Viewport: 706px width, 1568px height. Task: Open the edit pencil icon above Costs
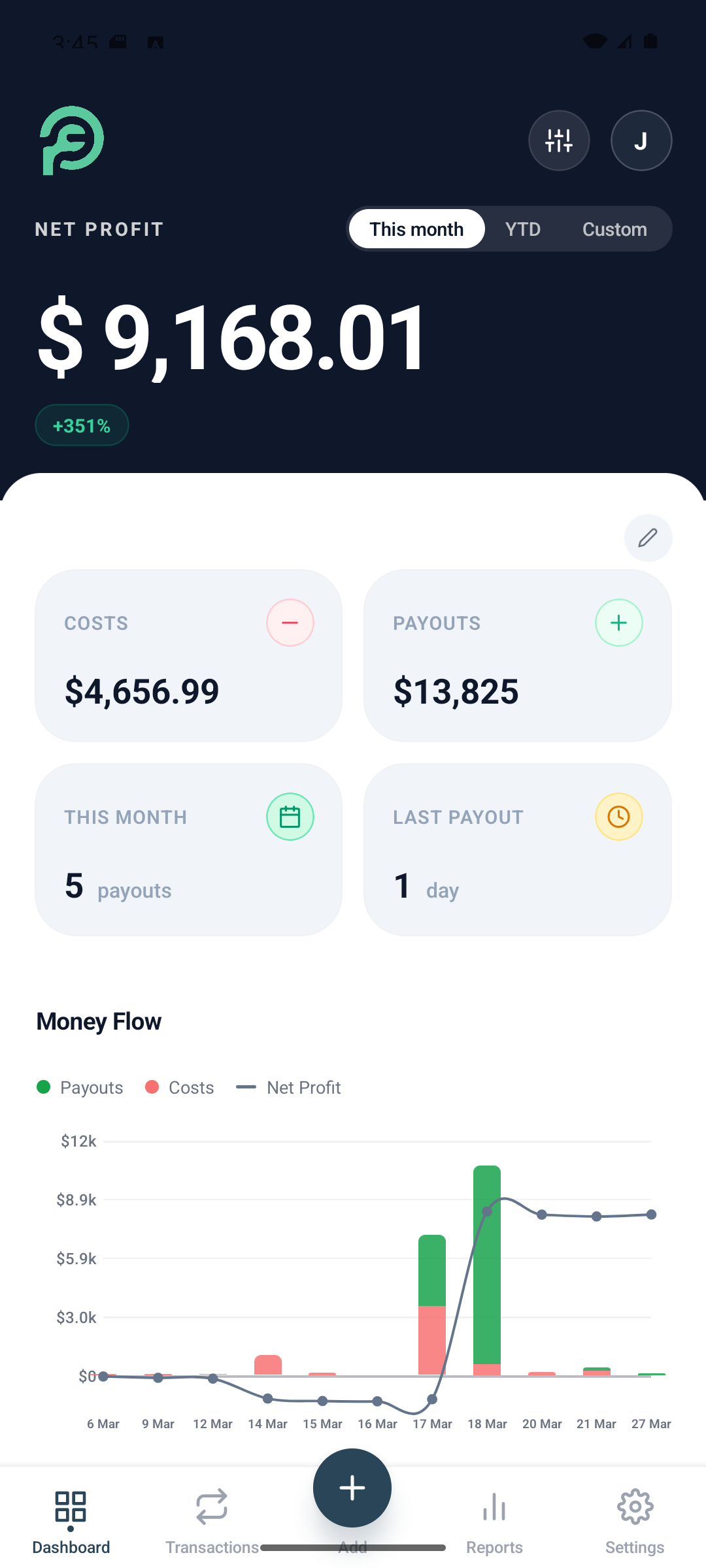648,538
